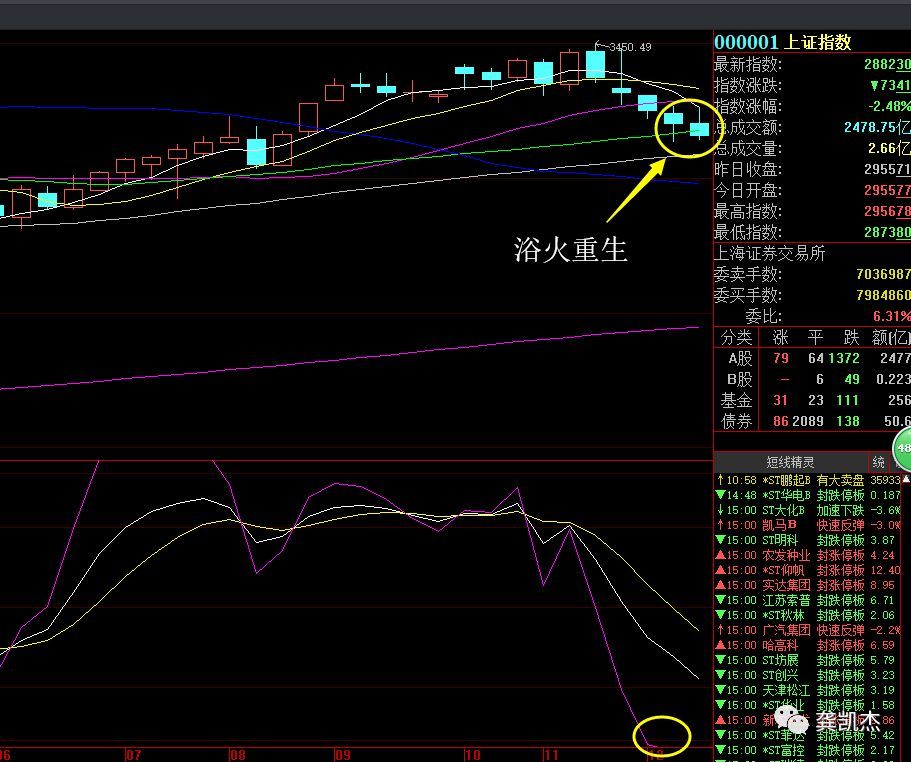Open the ST大化B 加速下跌 alert

click(808, 511)
